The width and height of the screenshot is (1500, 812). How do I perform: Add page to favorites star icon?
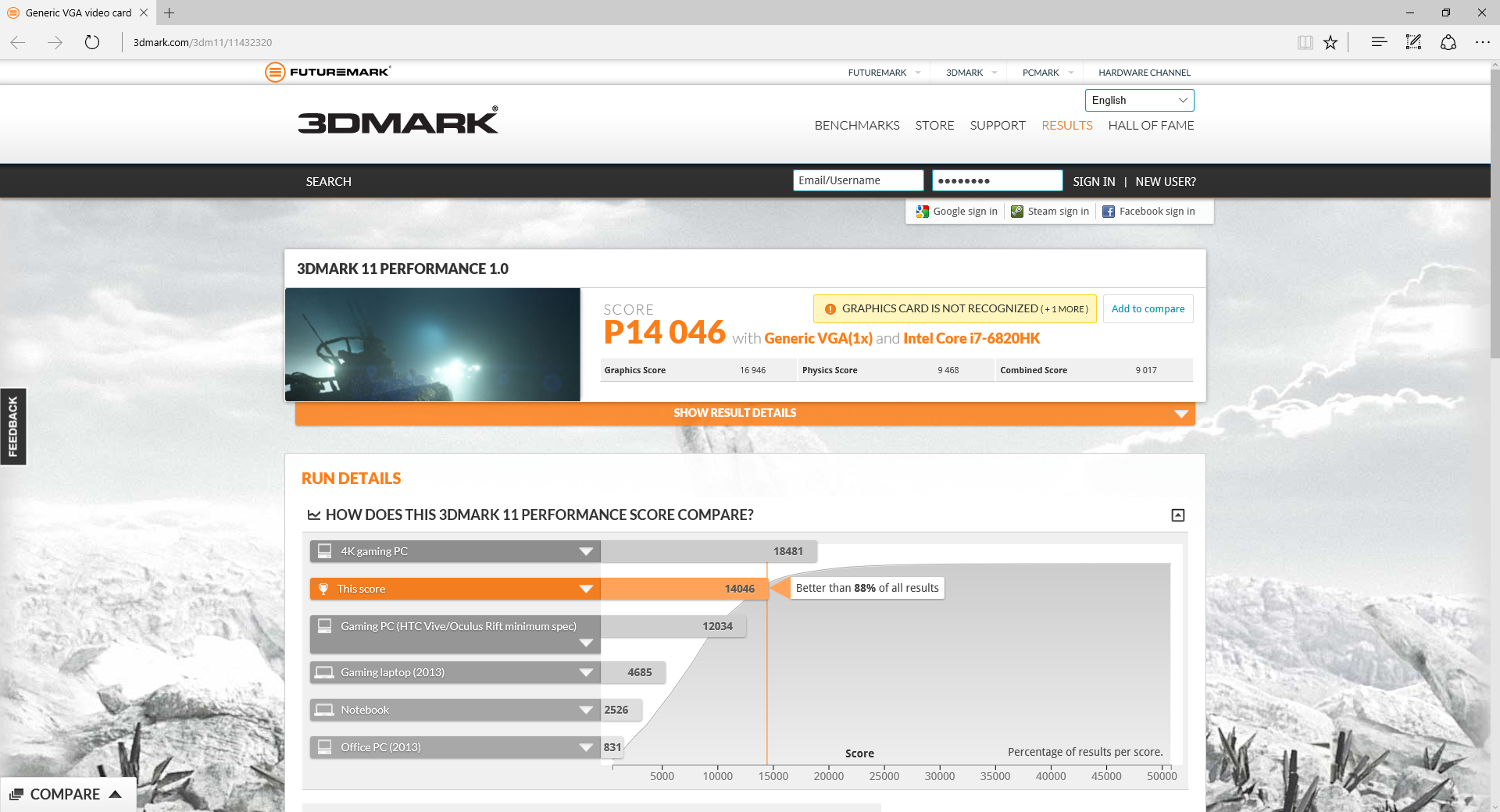pos(1330,42)
